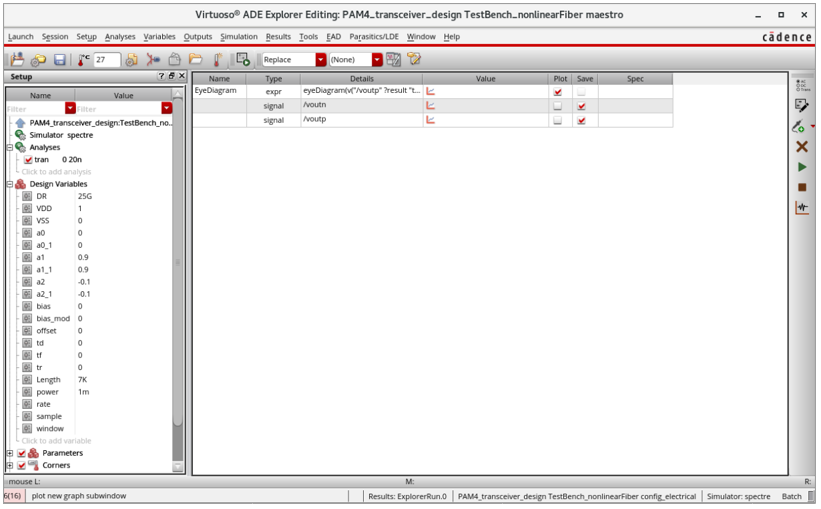
Task: Uncheck Save for the /voutp signal
Action: click(x=581, y=120)
